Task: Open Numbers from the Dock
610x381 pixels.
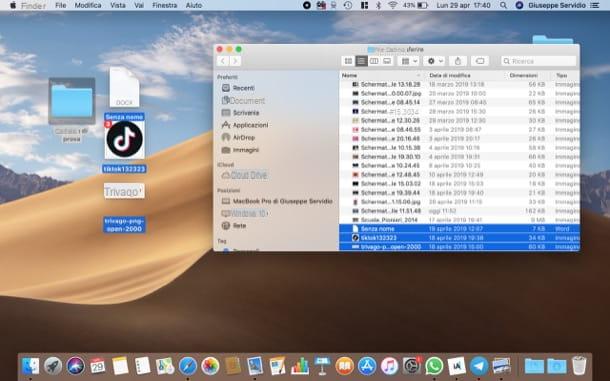Action: click(300, 366)
